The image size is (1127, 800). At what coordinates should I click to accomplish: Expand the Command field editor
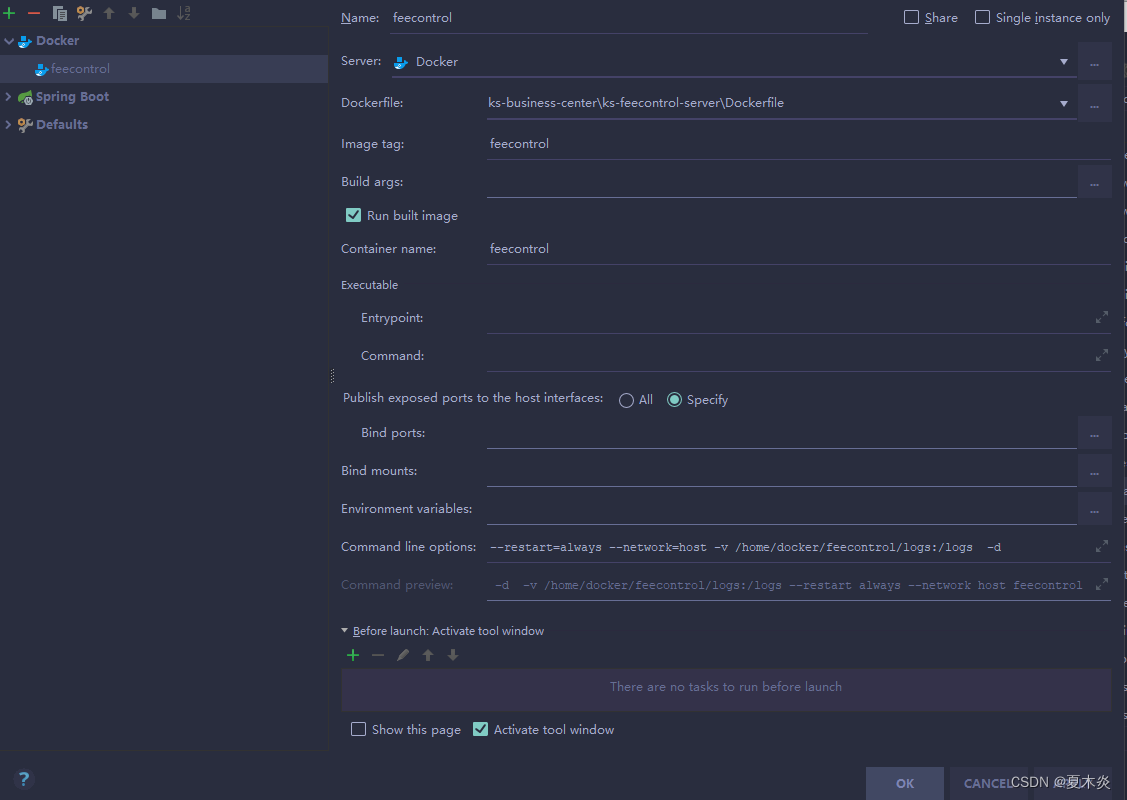[x=1101, y=356]
